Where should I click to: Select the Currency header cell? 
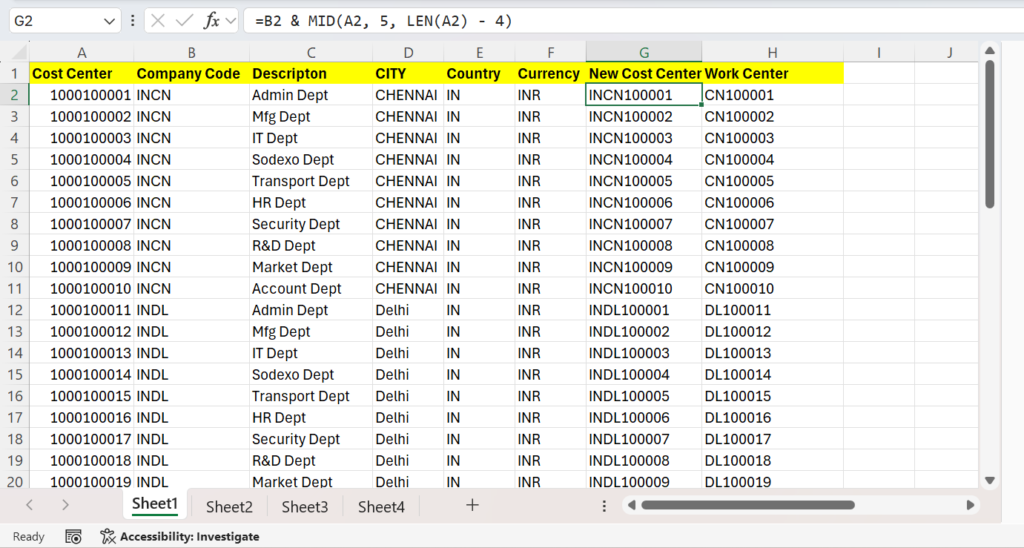click(551, 74)
